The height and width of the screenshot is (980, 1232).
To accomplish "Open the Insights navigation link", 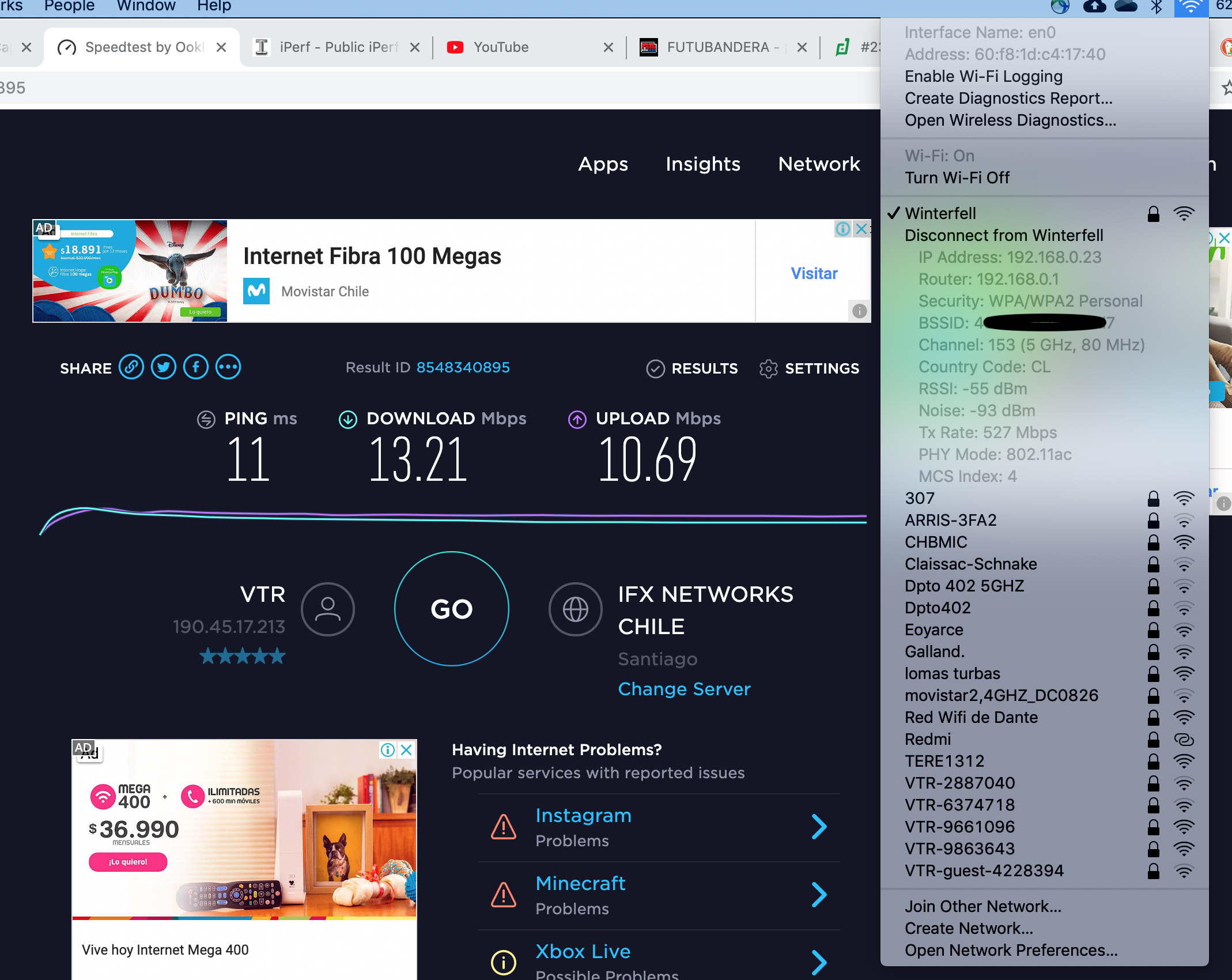I will point(703,164).
